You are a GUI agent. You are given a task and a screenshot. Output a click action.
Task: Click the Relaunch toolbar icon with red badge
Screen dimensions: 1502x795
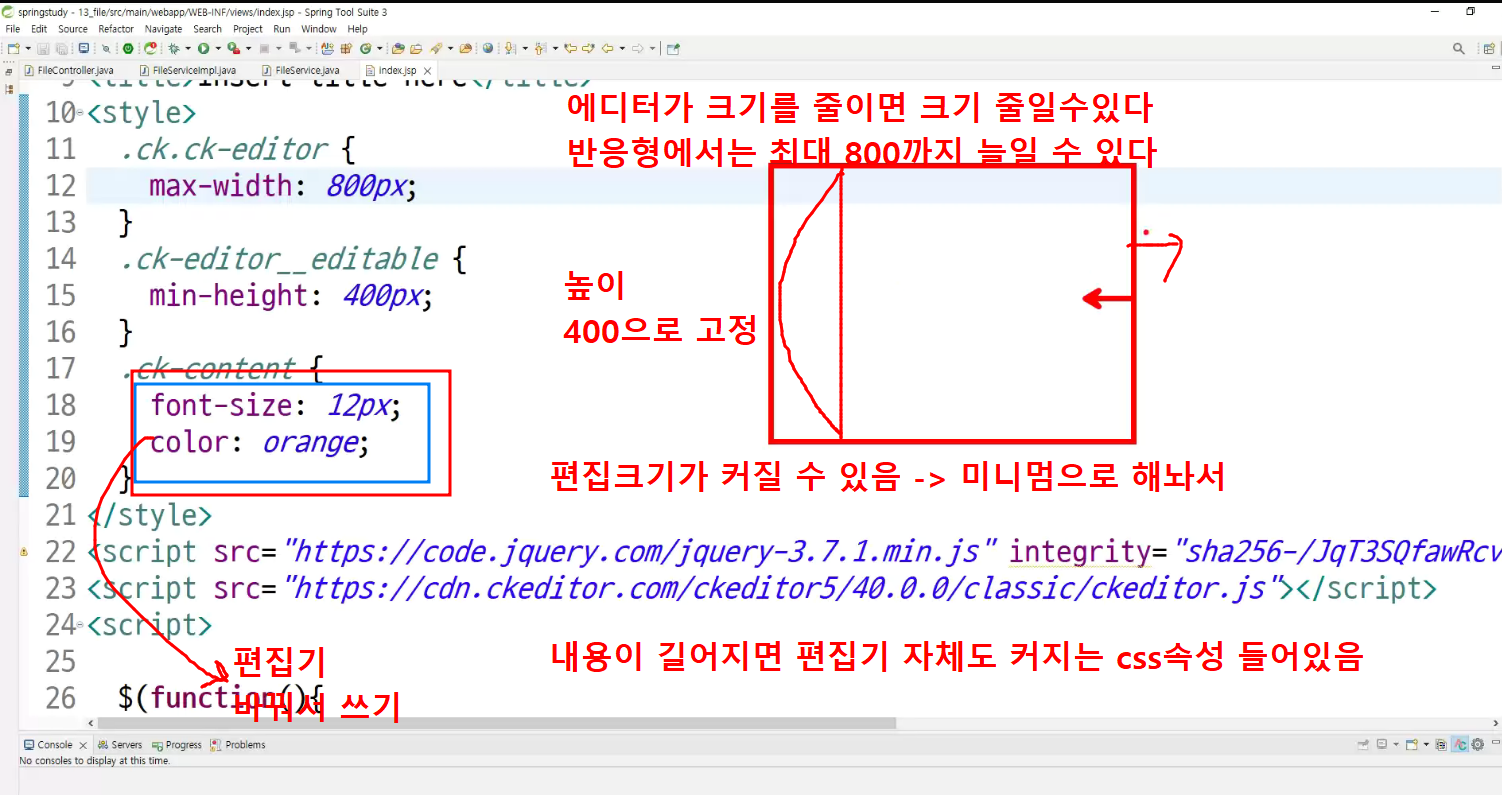click(x=150, y=48)
